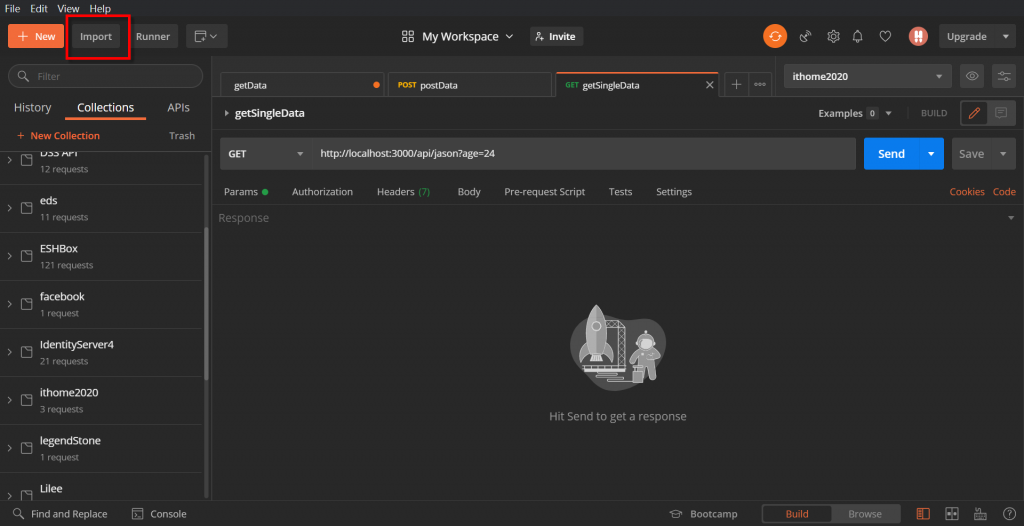Switch to the History tab

[33, 108]
